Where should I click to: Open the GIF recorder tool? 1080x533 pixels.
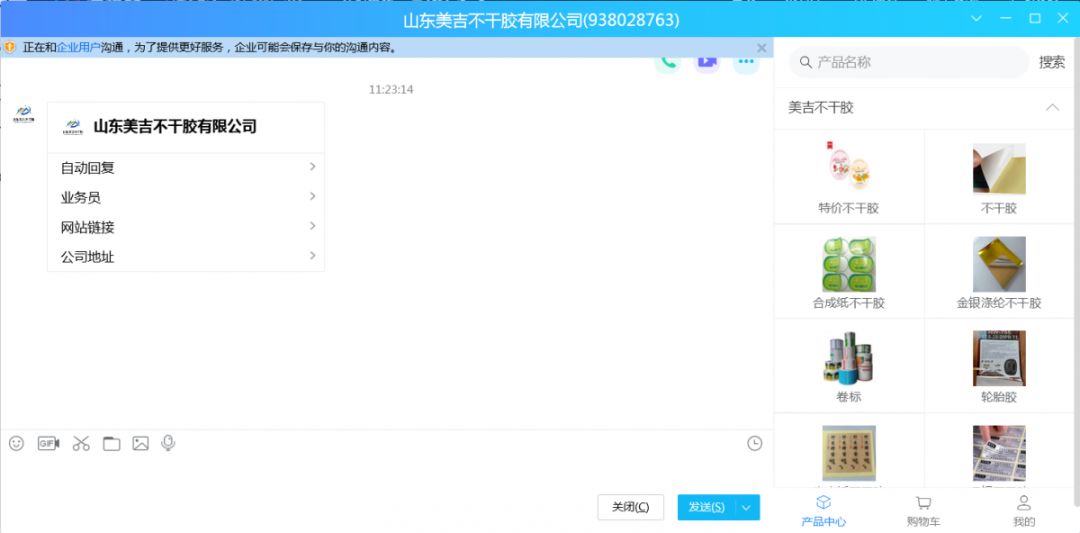(48, 443)
